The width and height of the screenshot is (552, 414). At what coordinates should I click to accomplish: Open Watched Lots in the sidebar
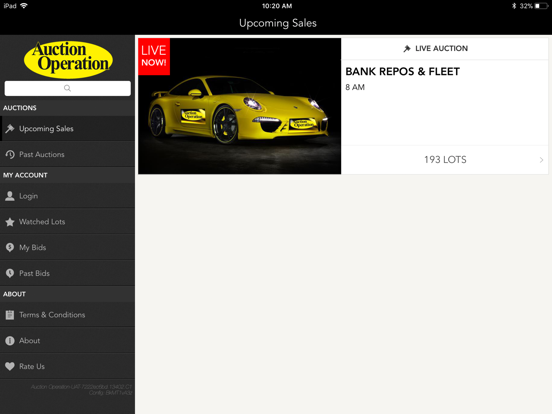pyautogui.click(x=67, y=222)
